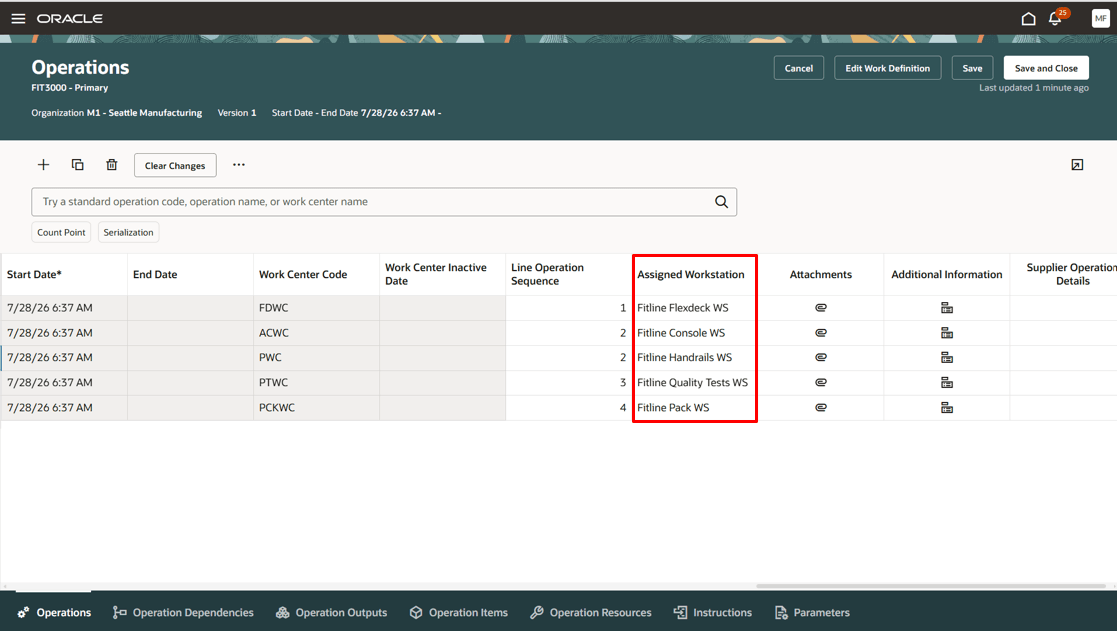1117x631 pixels.
Task: Click Edit Work Definition
Action: click(888, 68)
